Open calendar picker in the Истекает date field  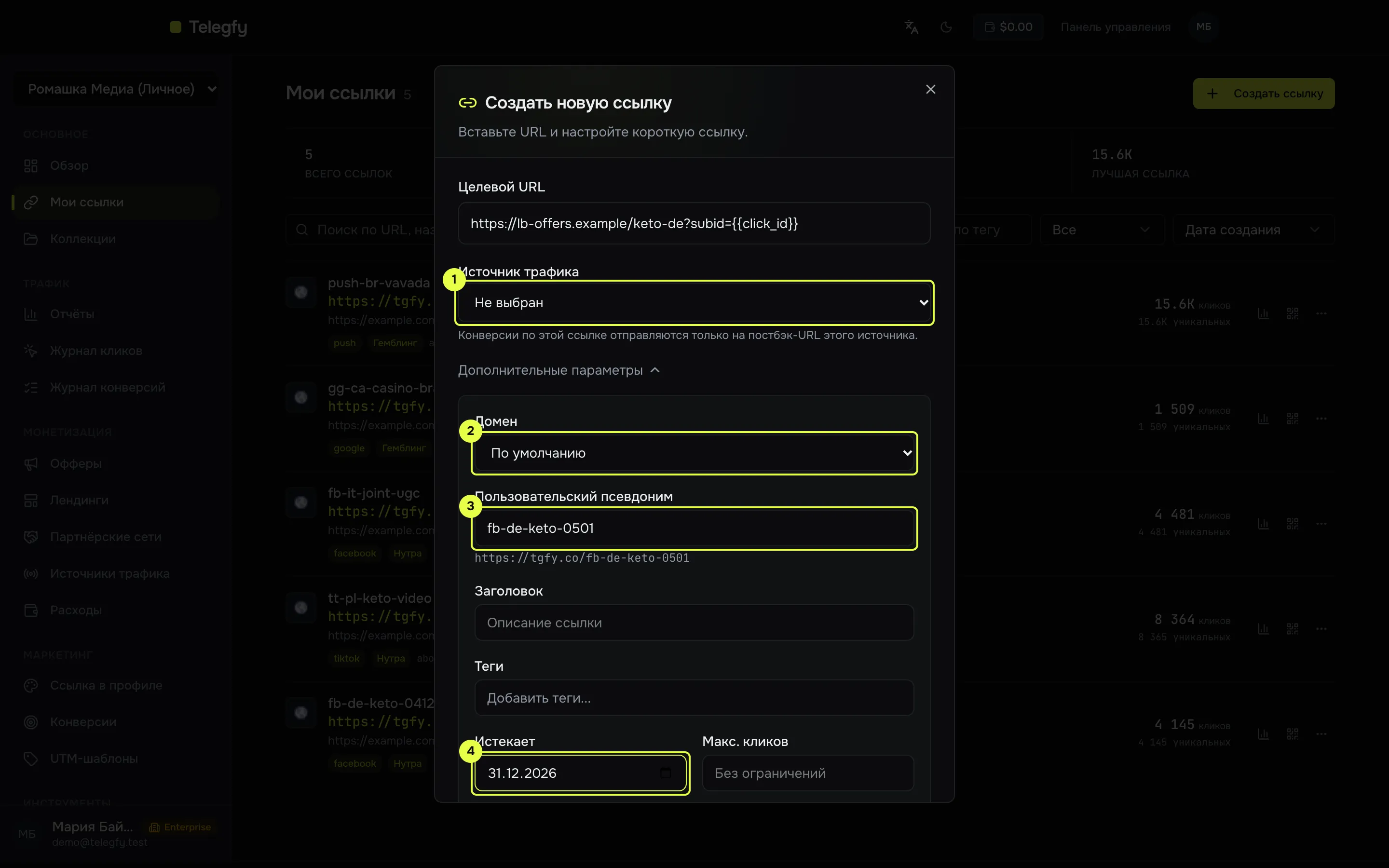click(665, 773)
